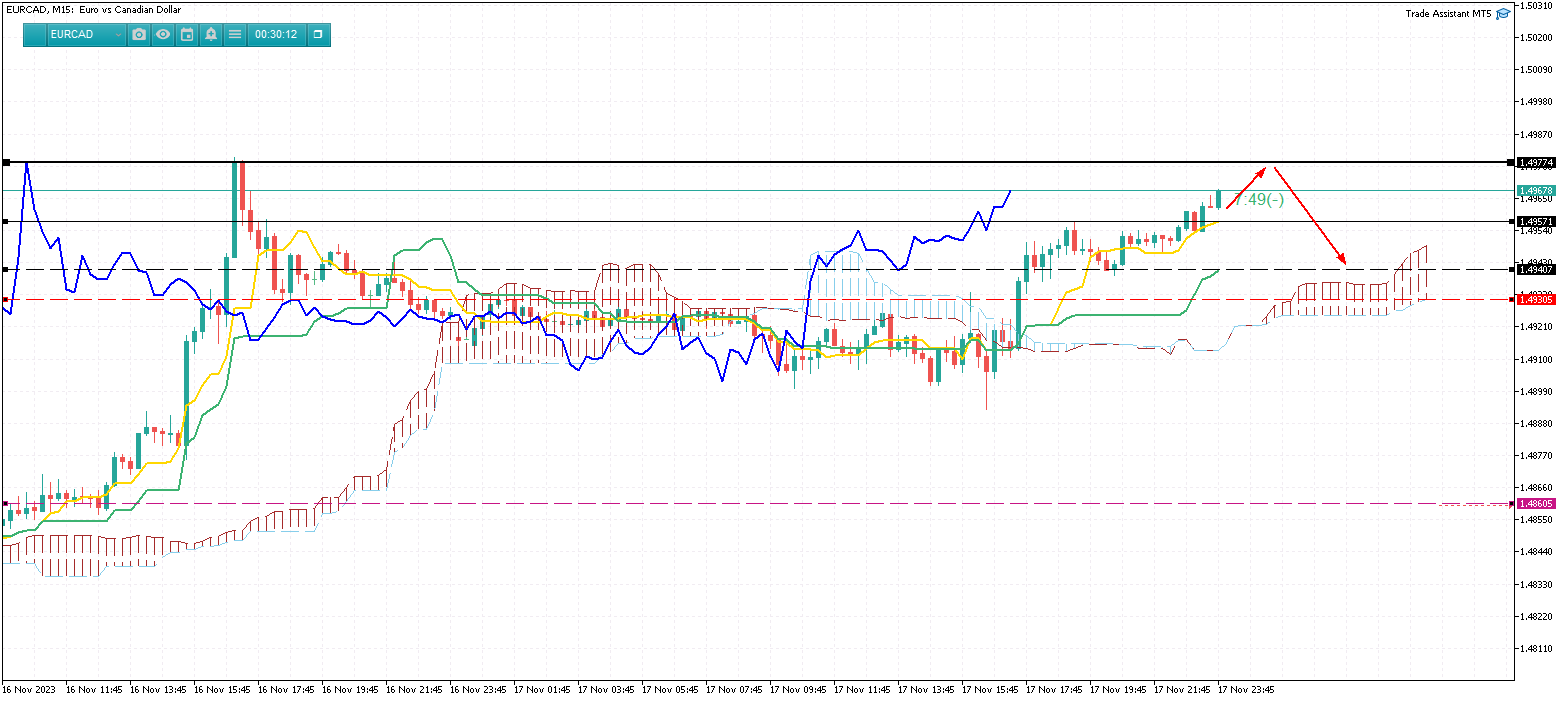Select the 1.49407 price label

(x=1535, y=269)
